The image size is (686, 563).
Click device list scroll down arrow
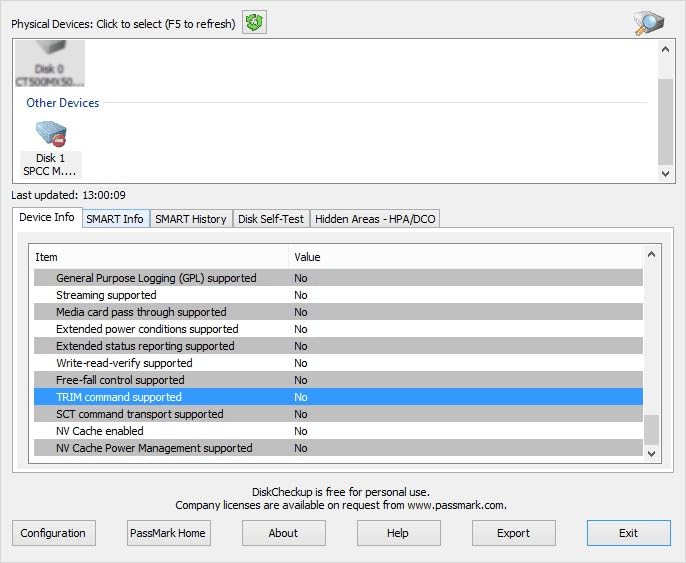(x=665, y=174)
